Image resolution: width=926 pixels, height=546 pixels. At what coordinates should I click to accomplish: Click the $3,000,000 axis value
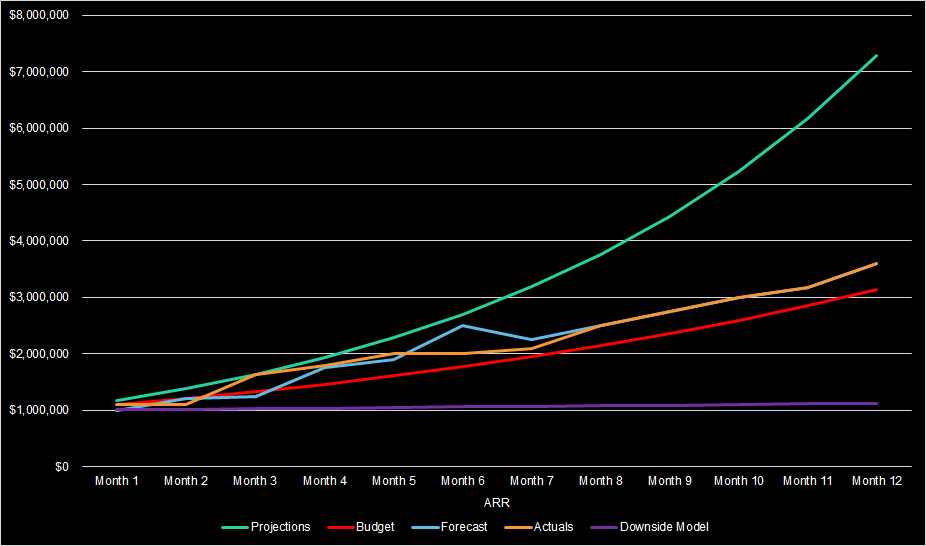coord(39,297)
